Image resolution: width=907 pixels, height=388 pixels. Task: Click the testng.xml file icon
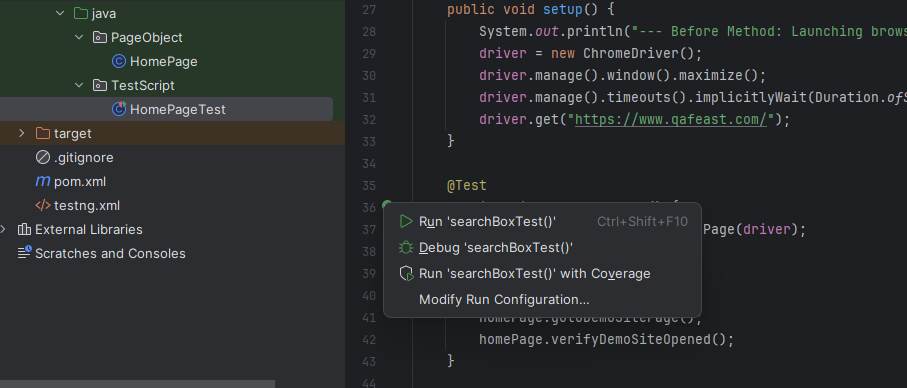(43, 205)
